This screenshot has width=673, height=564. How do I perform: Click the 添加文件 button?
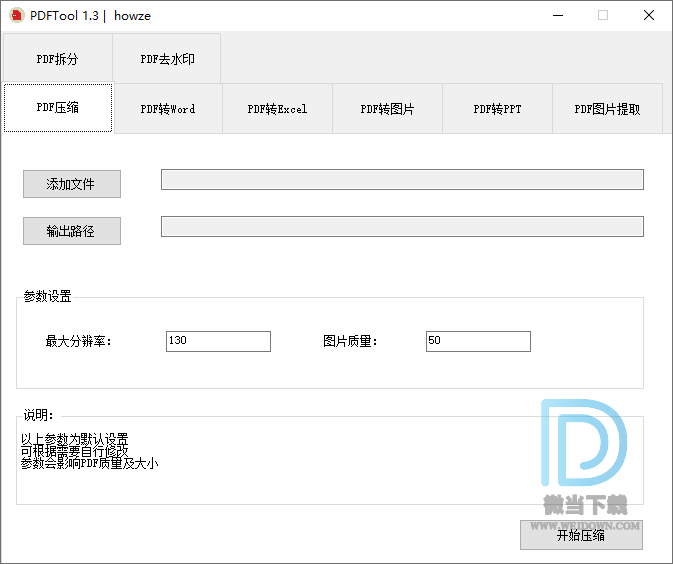pos(72,184)
